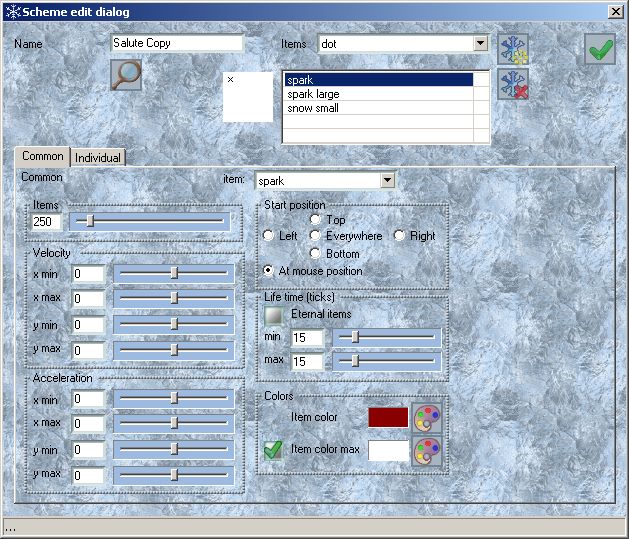Switch to the Common tab
This screenshot has height=539, width=629.
tap(43, 156)
